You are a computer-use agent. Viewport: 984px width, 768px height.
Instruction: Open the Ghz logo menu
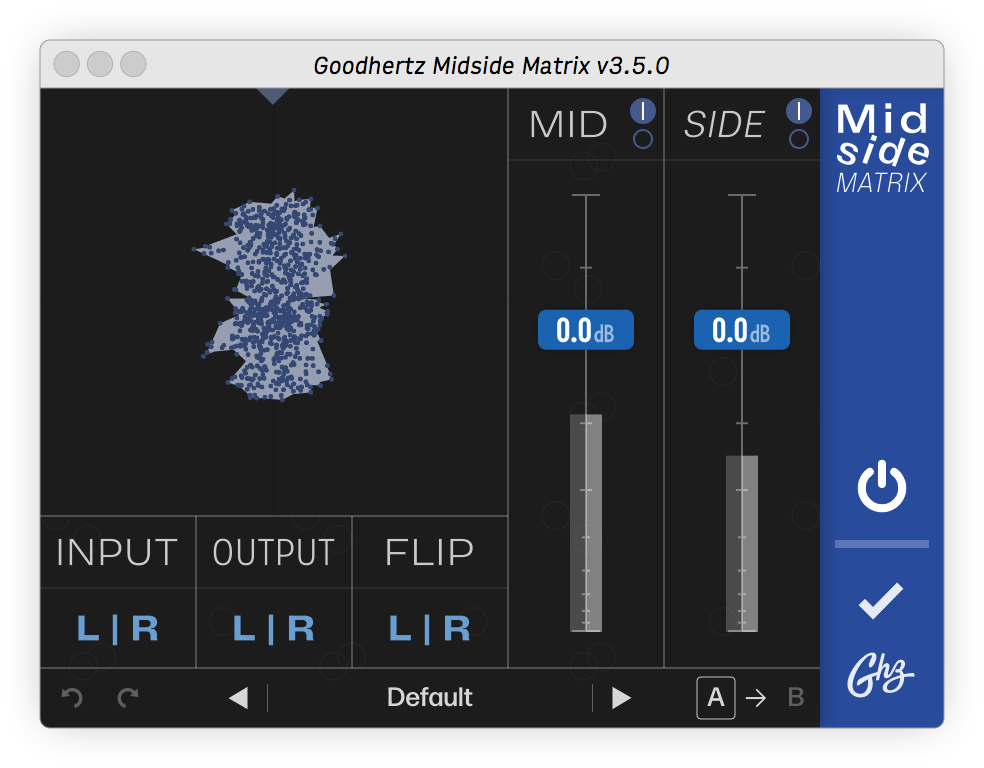point(880,675)
